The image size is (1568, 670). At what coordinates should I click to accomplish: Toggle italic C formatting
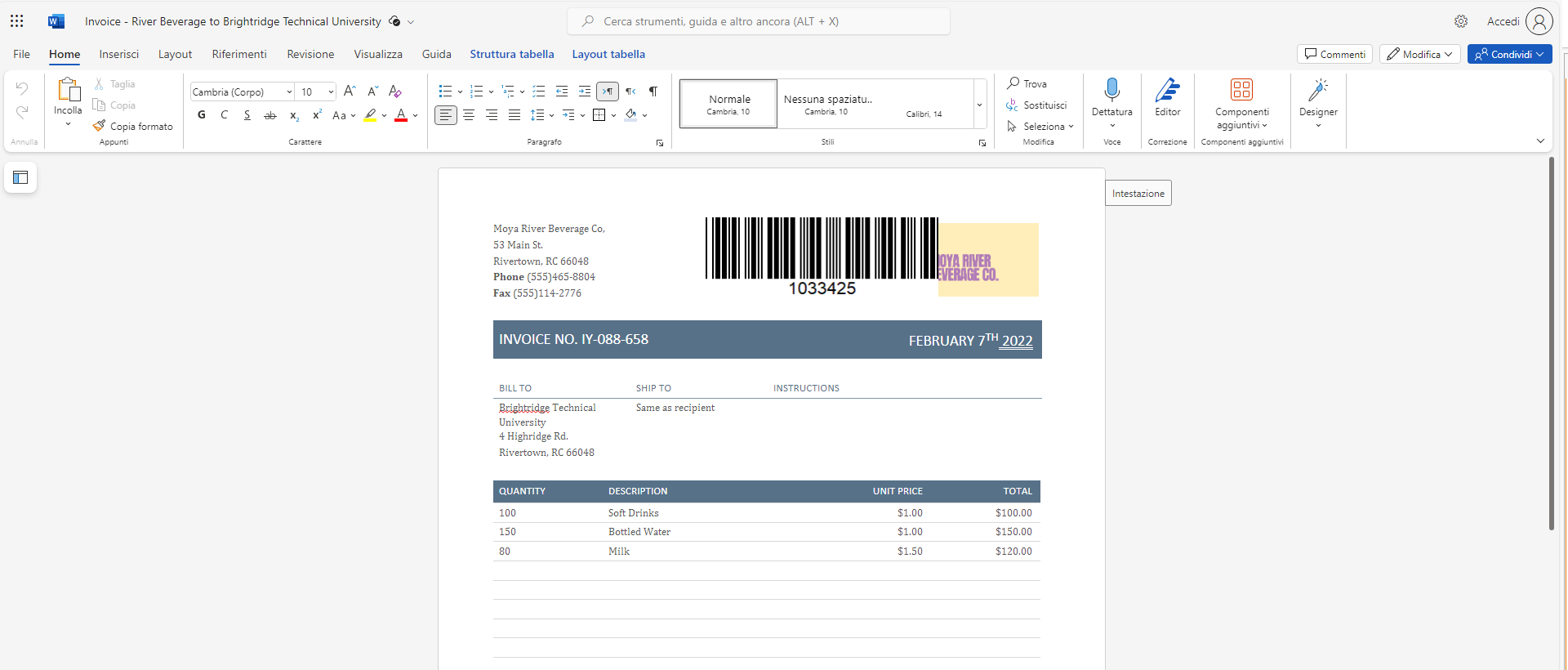[225, 115]
